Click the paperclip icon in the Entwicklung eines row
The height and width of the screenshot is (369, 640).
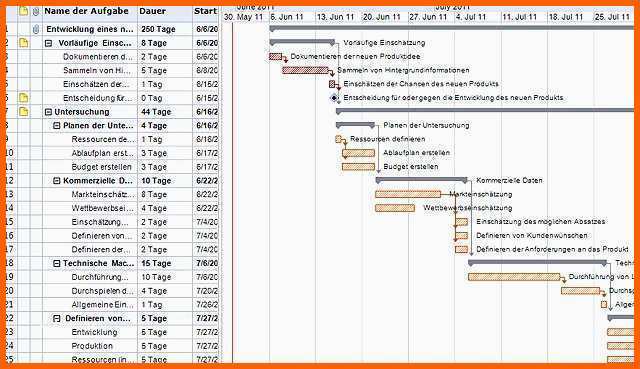click(36, 29)
